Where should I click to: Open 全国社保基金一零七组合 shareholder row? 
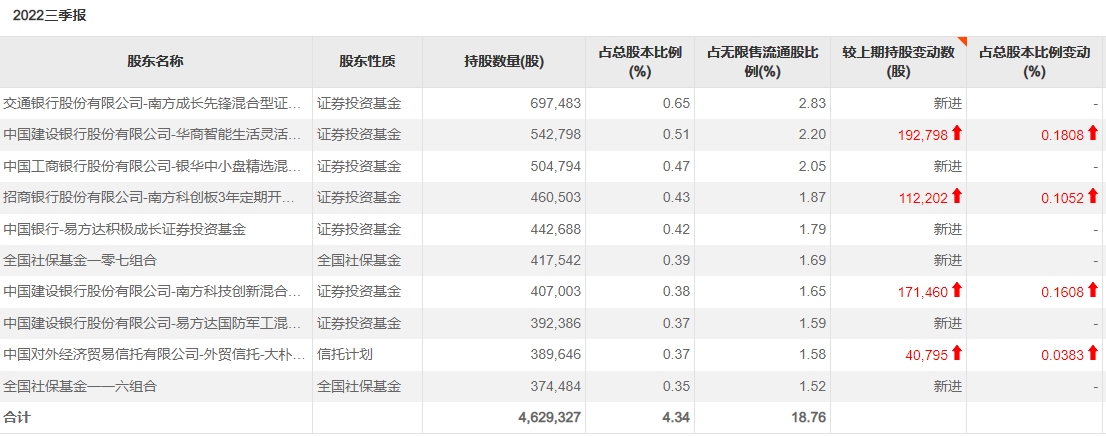(80, 260)
